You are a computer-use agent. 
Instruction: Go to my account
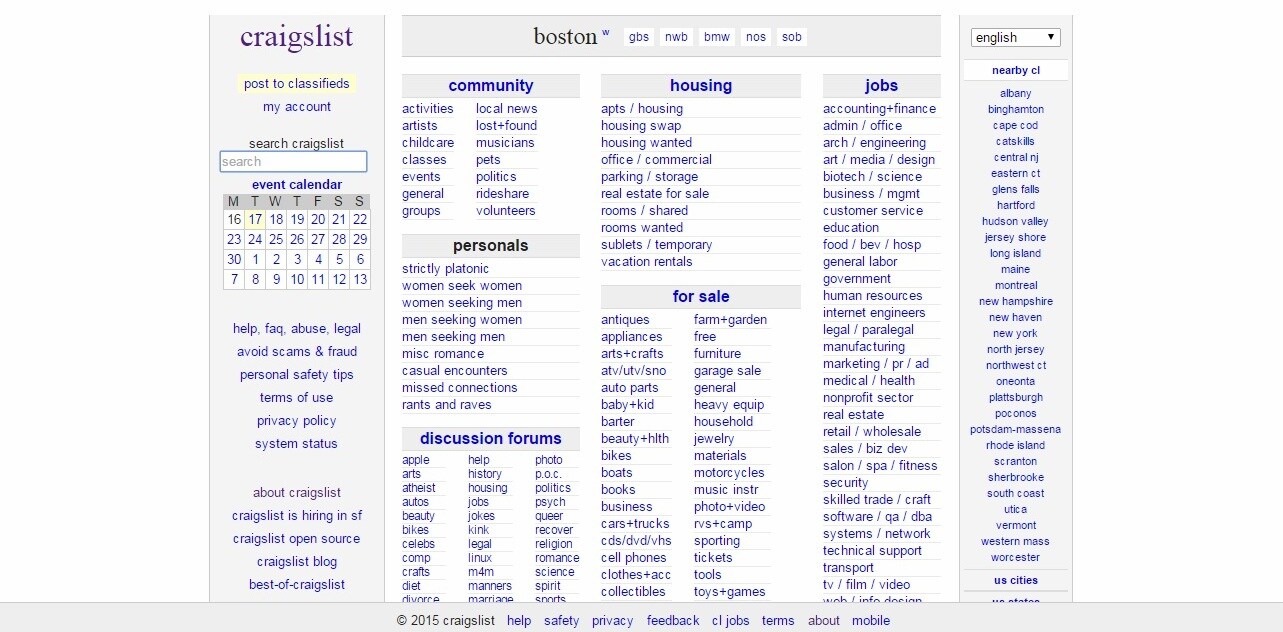point(297,107)
